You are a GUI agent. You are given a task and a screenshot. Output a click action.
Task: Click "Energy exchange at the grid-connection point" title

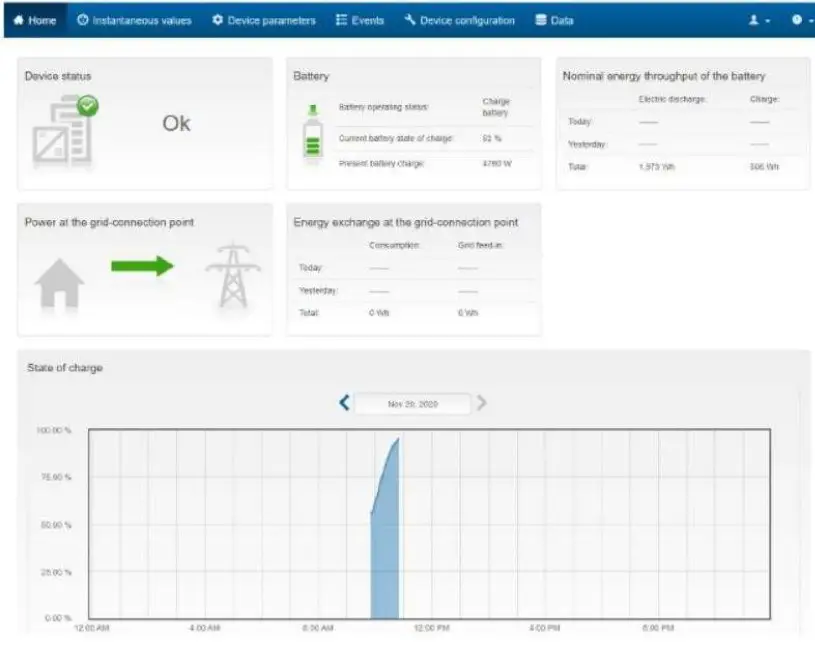coord(405,222)
